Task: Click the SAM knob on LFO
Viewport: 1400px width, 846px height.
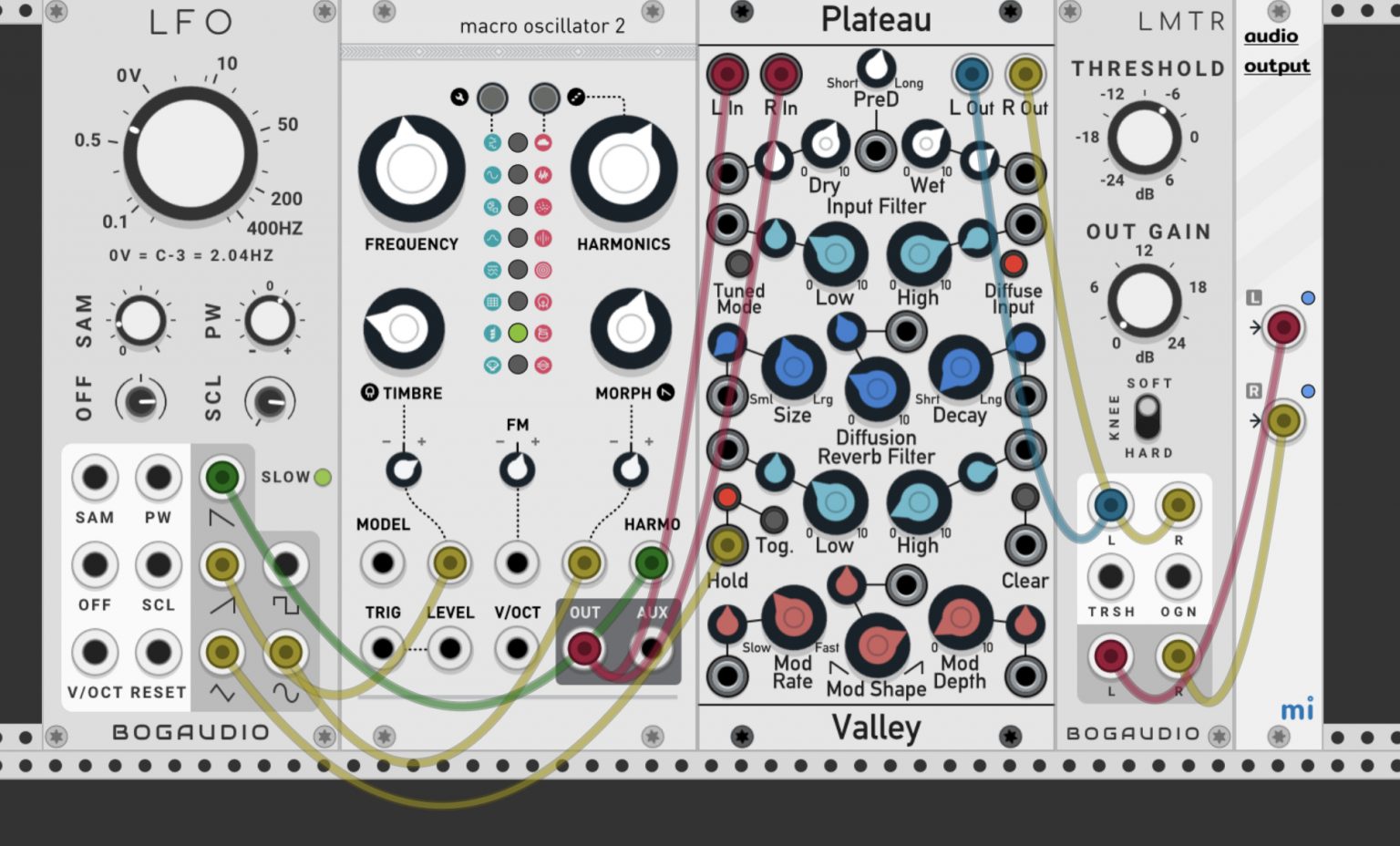Action: tap(140, 320)
